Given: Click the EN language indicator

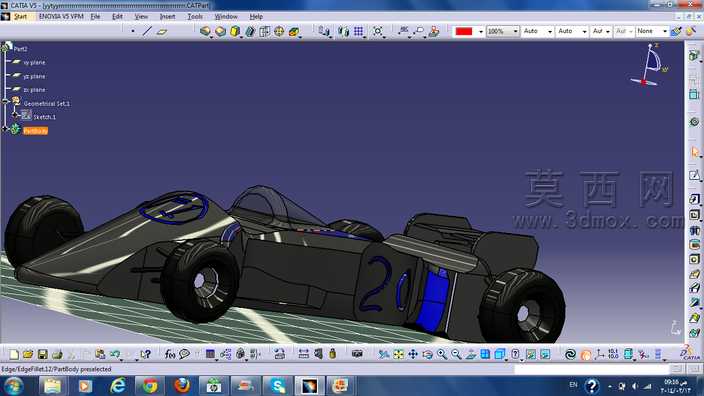Looking at the screenshot, I should (573, 385).
